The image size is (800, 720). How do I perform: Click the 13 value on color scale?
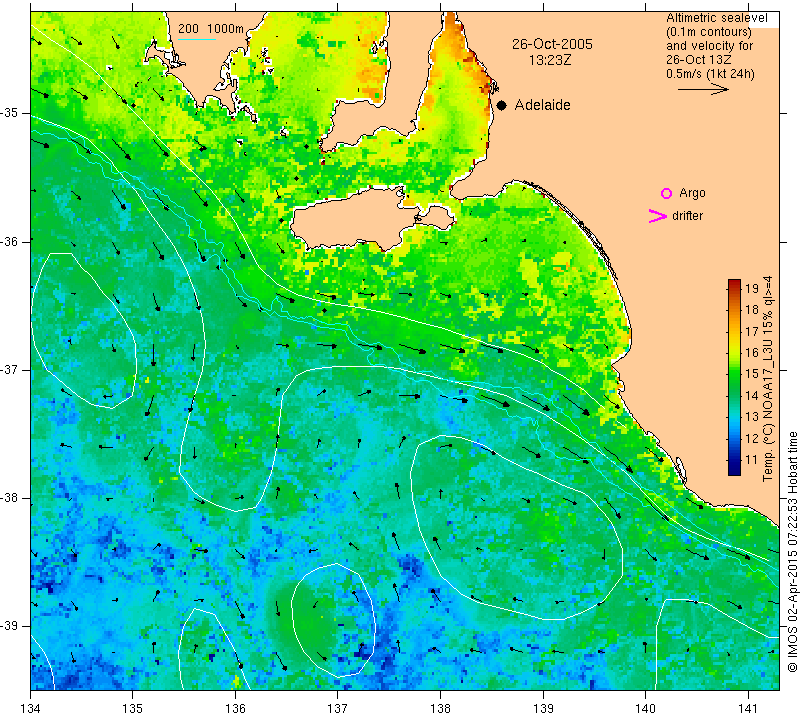752,417
